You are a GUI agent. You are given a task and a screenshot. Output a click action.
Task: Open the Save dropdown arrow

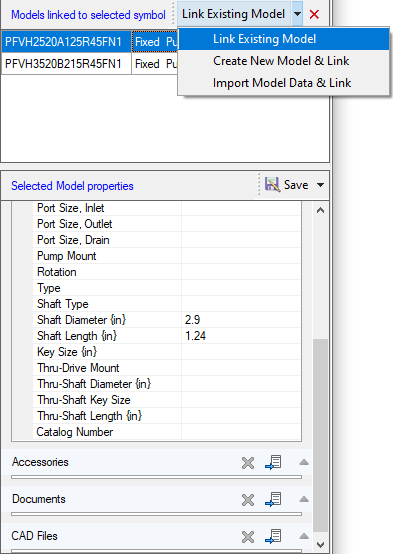click(320, 185)
